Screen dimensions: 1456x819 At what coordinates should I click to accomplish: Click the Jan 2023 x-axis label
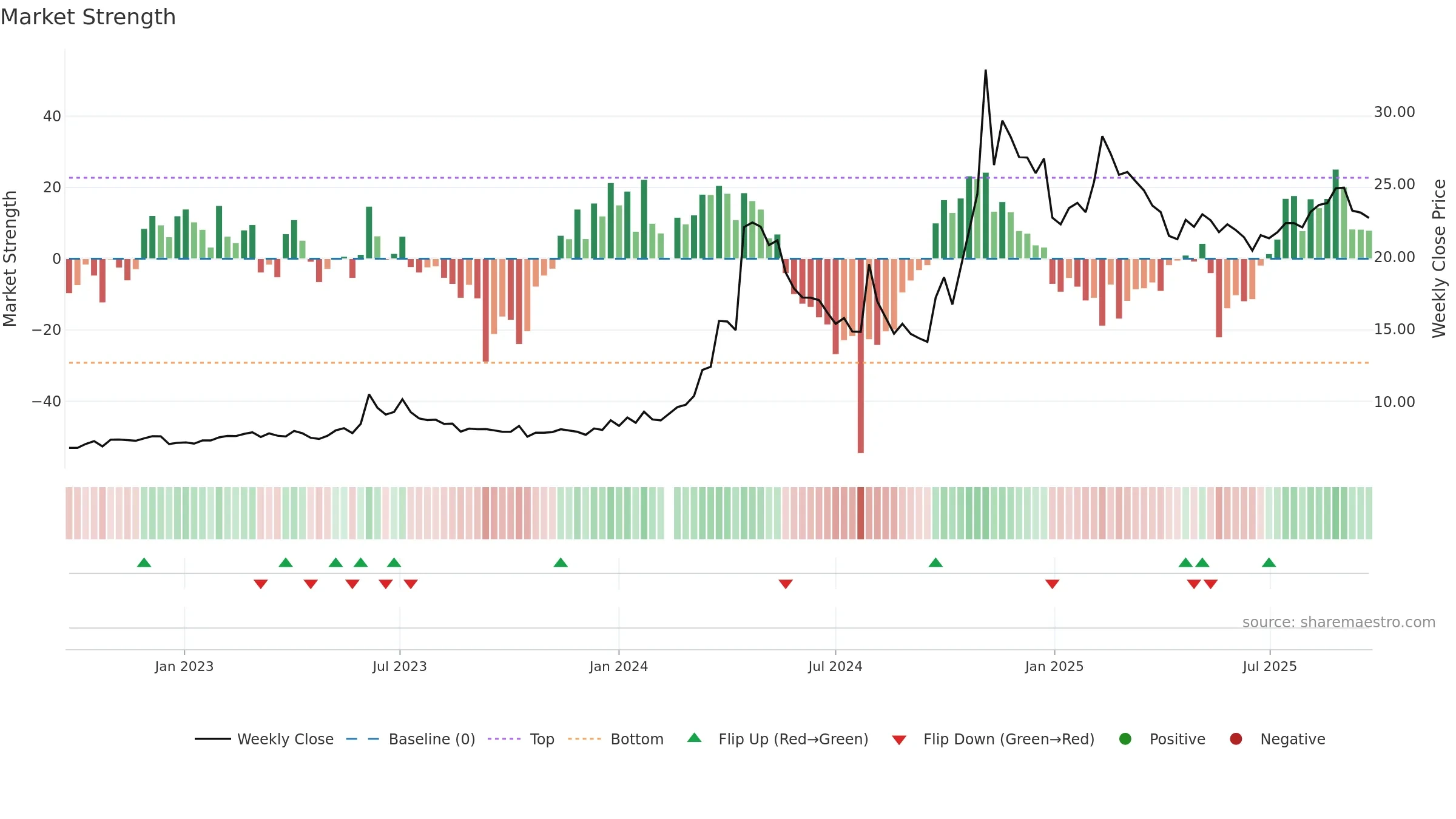coord(184,666)
